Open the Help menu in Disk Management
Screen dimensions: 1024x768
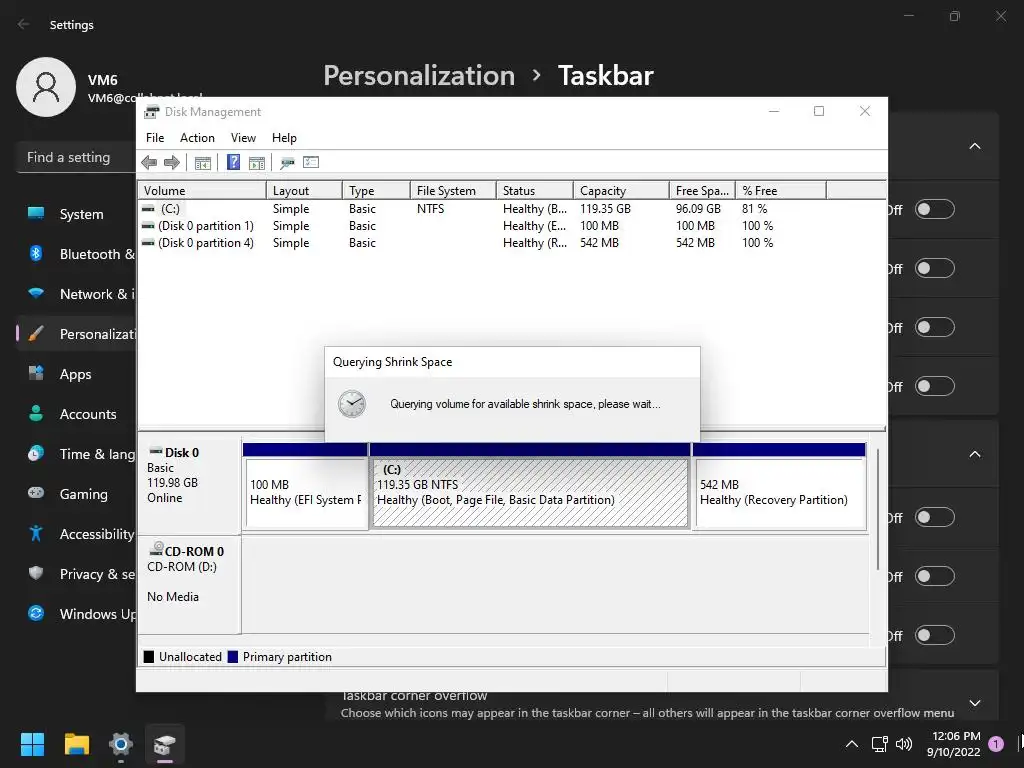click(x=284, y=138)
